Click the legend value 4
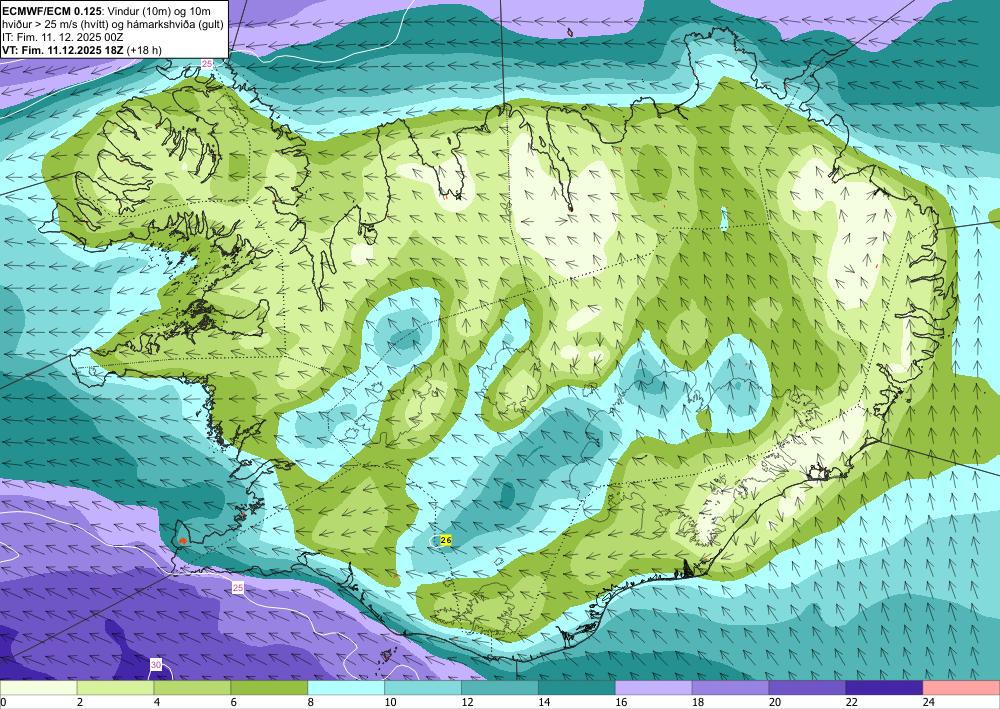 pyautogui.click(x=157, y=703)
